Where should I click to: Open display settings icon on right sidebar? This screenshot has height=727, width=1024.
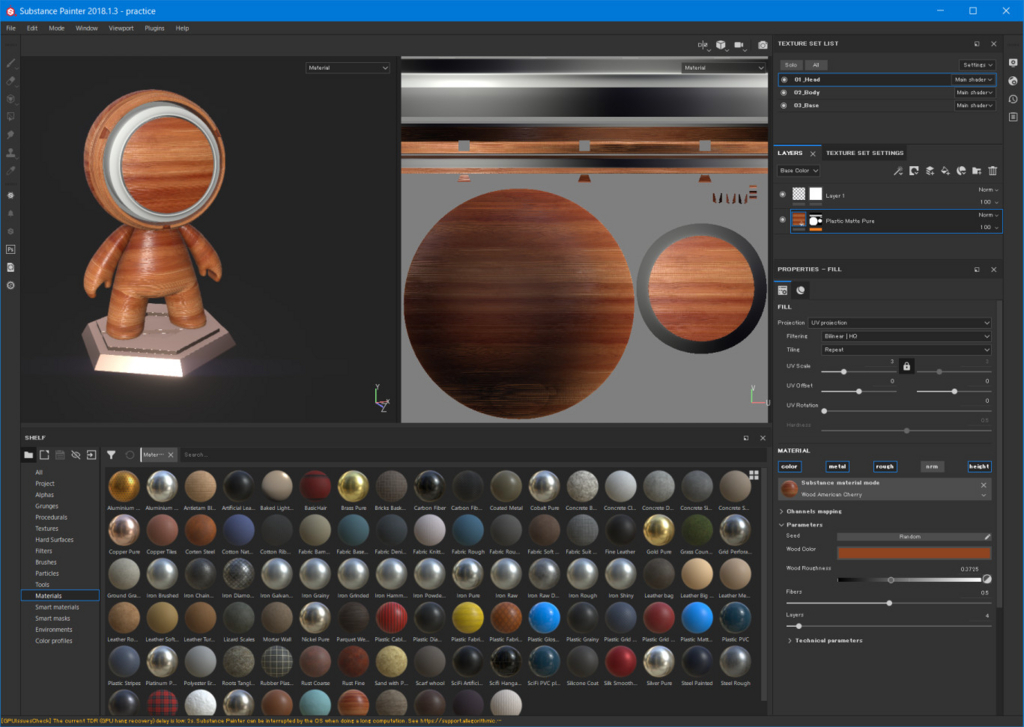pos(1013,63)
